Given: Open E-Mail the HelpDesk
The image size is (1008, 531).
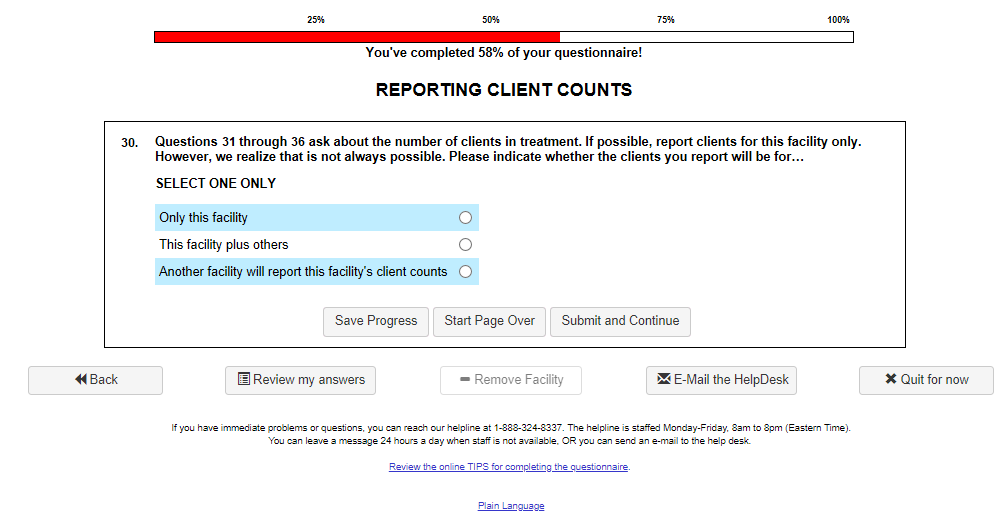Looking at the screenshot, I should pos(721,381).
